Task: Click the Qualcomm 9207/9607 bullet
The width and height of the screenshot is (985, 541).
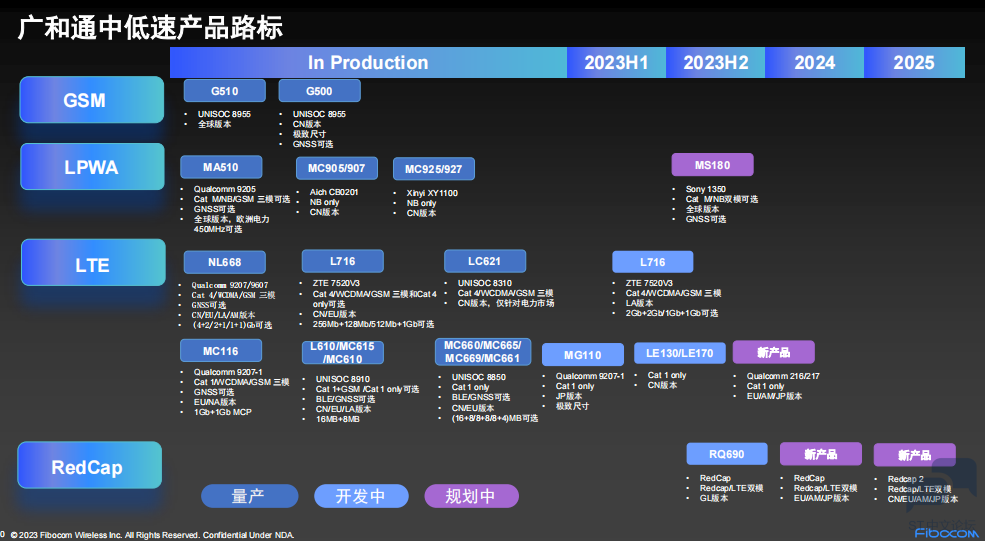Action: (229, 285)
